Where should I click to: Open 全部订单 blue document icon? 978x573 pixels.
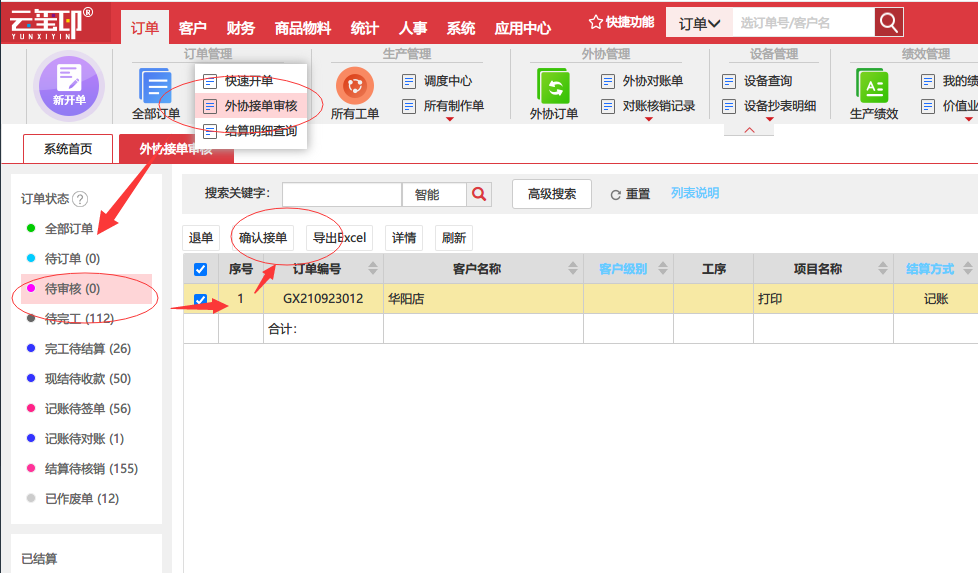tap(156, 86)
